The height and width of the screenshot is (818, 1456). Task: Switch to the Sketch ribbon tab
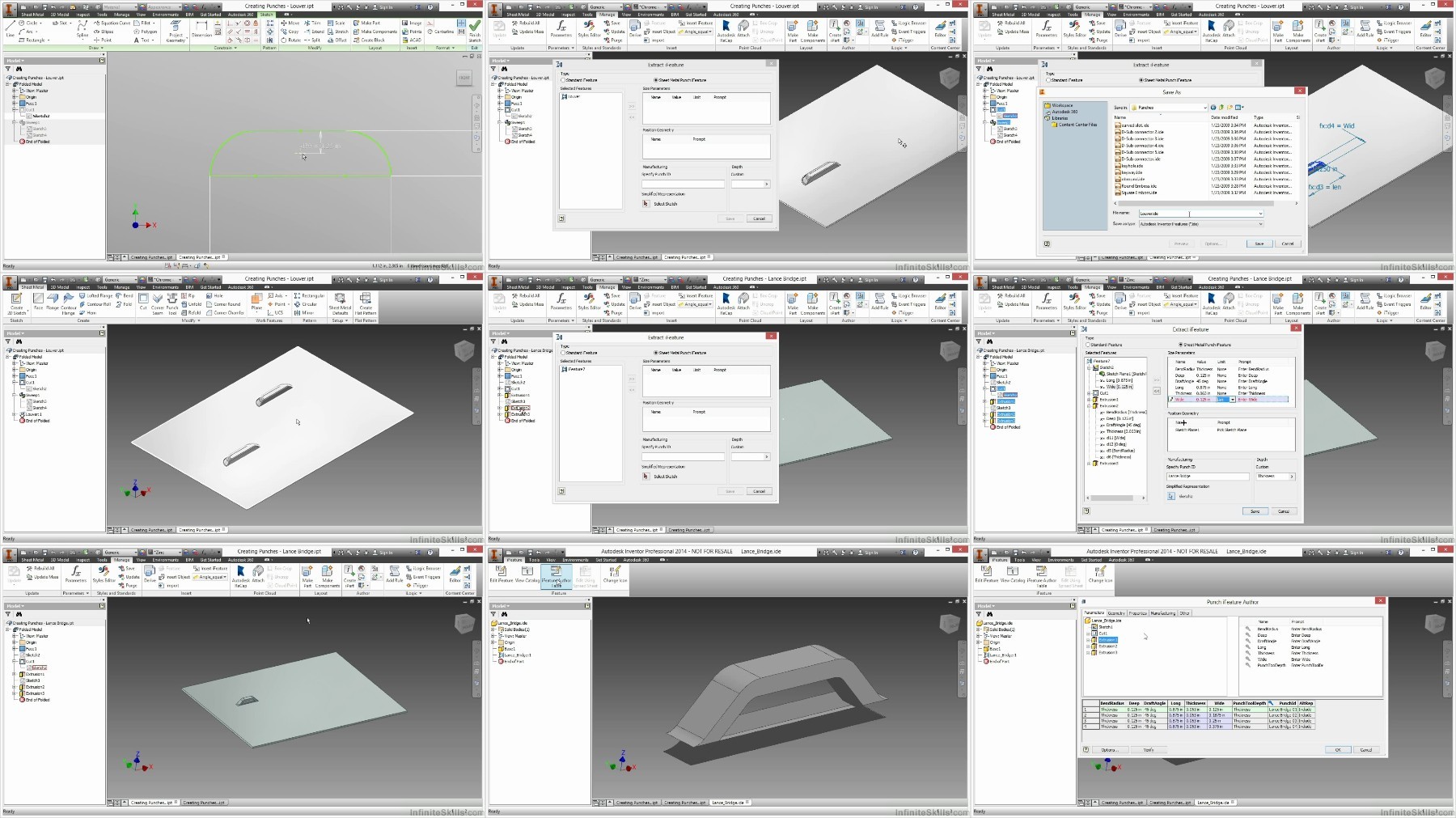(267, 15)
